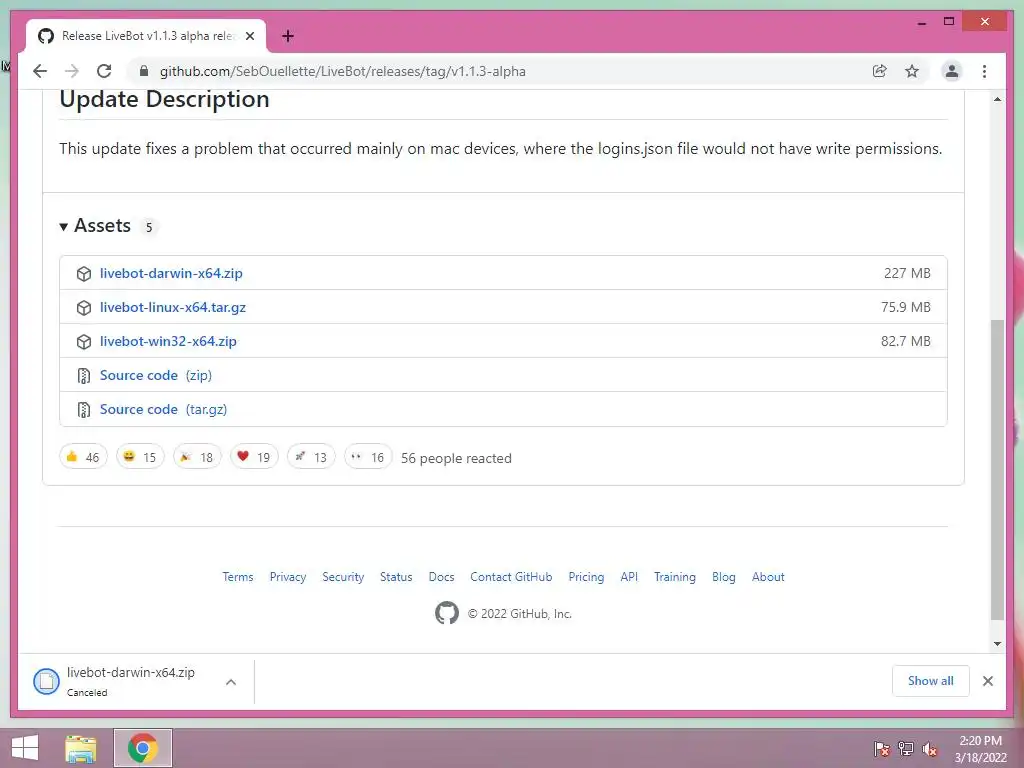Click package icon beside livebot-win32-x64.zip
Viewport: 1024px width, 768px height.
(x=84, y=342)
